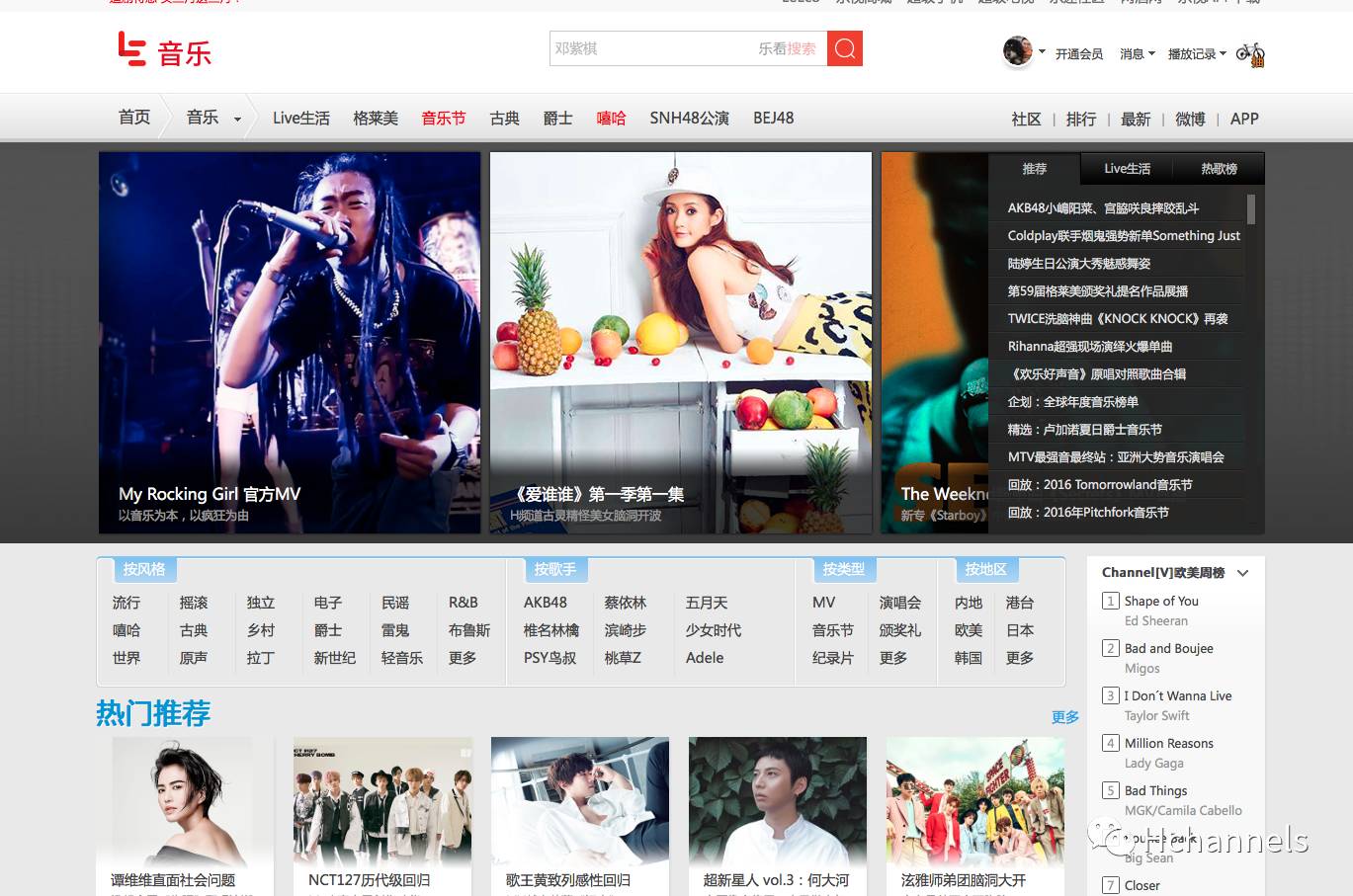Image resolution: width=1353 pixels, height=896 pixels.
Task: Play chart song Bad Things
Action: tap(1156, 790)
